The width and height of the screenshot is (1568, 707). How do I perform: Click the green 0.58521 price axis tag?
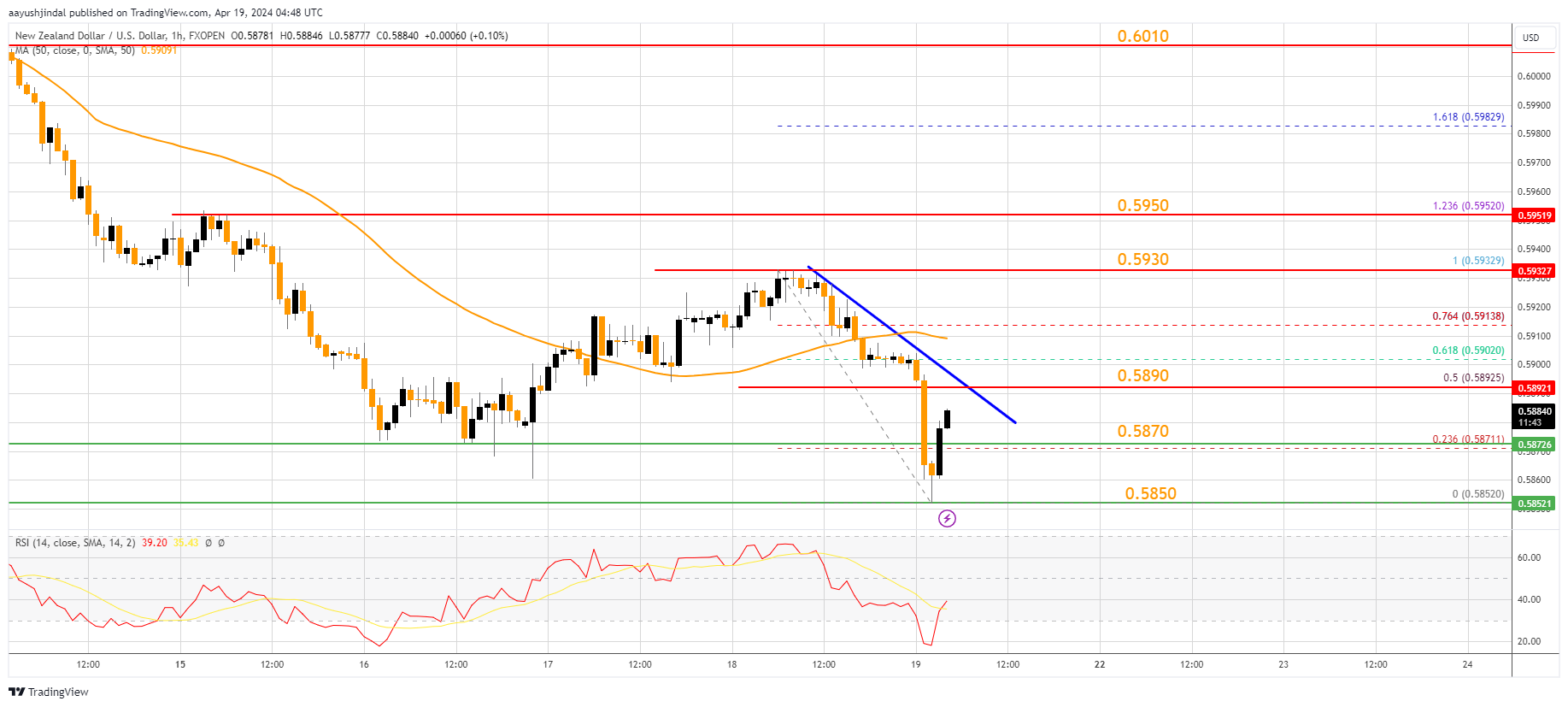click(x=1535, y=504)
